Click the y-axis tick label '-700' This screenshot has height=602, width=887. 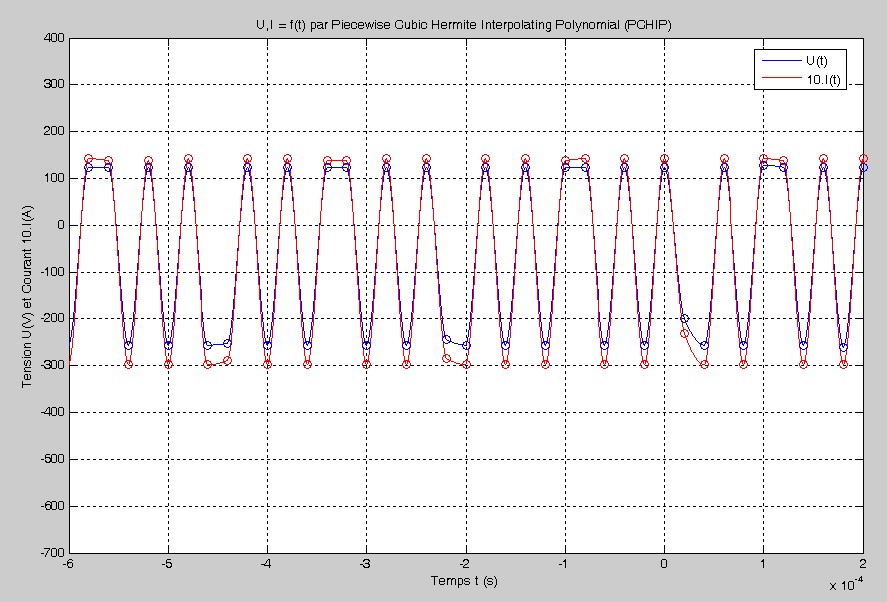coord(52,553)
